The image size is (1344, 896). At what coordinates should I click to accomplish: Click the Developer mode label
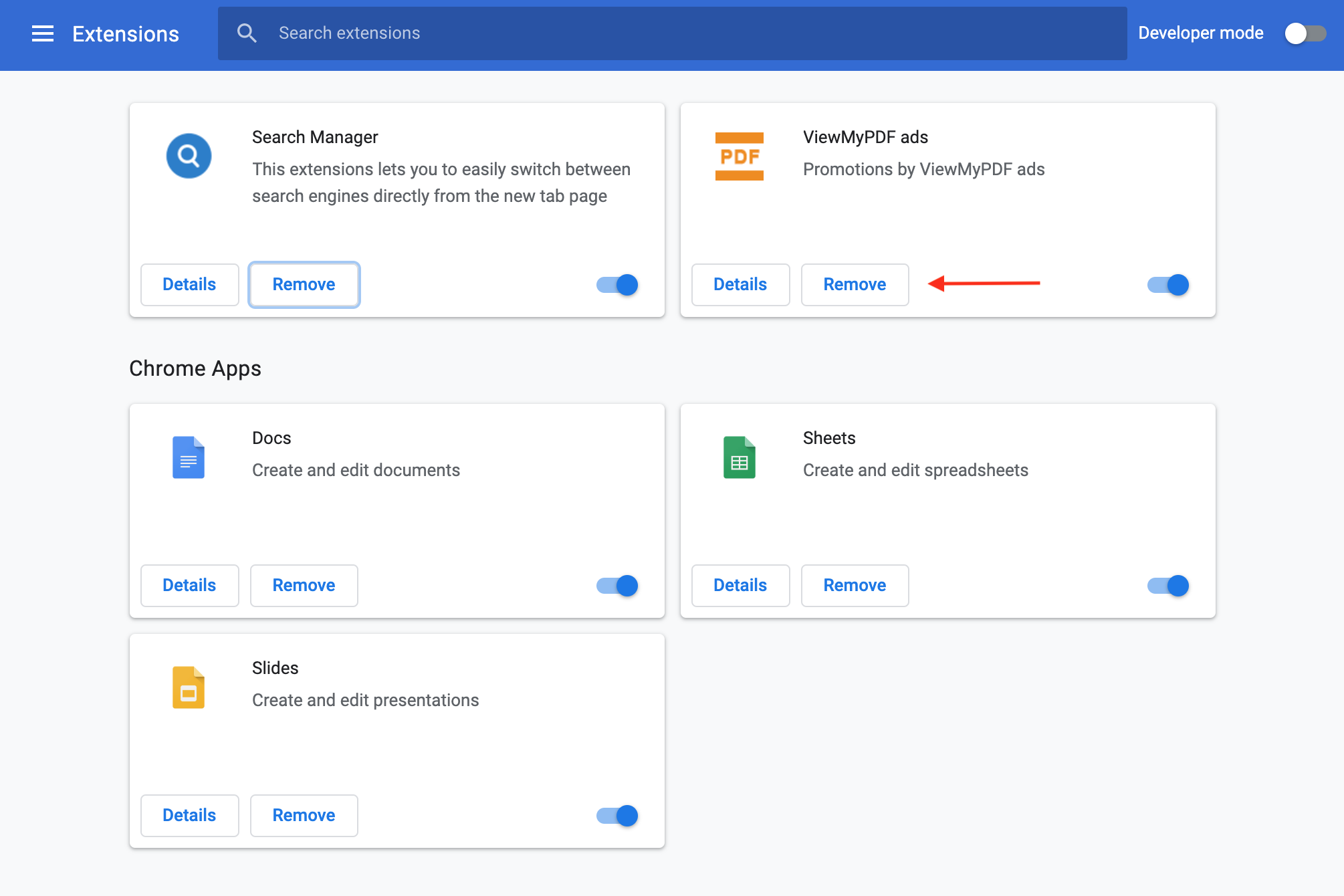(1201, 33)
